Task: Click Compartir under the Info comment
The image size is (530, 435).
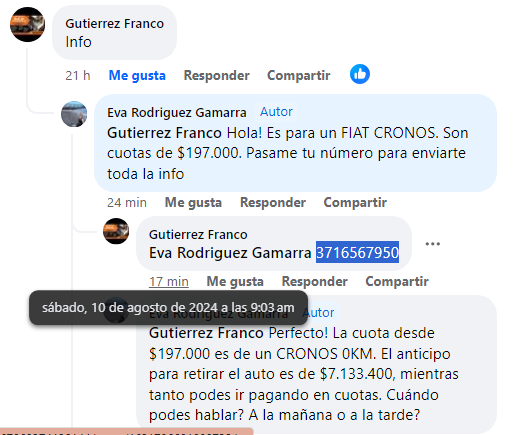Action: pos(298,75)
